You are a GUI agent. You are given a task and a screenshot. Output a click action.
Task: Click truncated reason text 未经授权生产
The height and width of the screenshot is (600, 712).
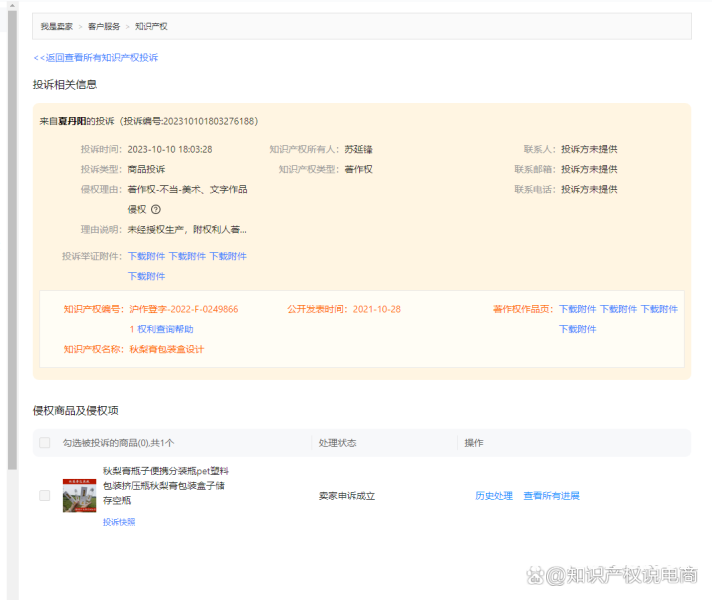187,229
